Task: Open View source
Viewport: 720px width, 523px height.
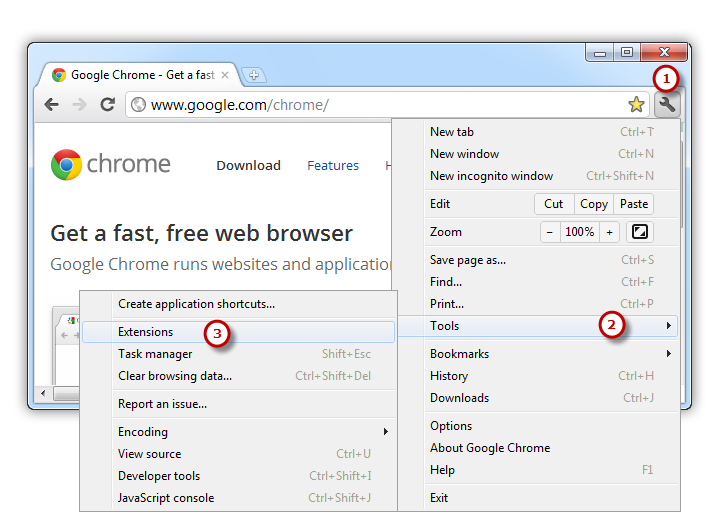Action: click(x=238, y=454)
